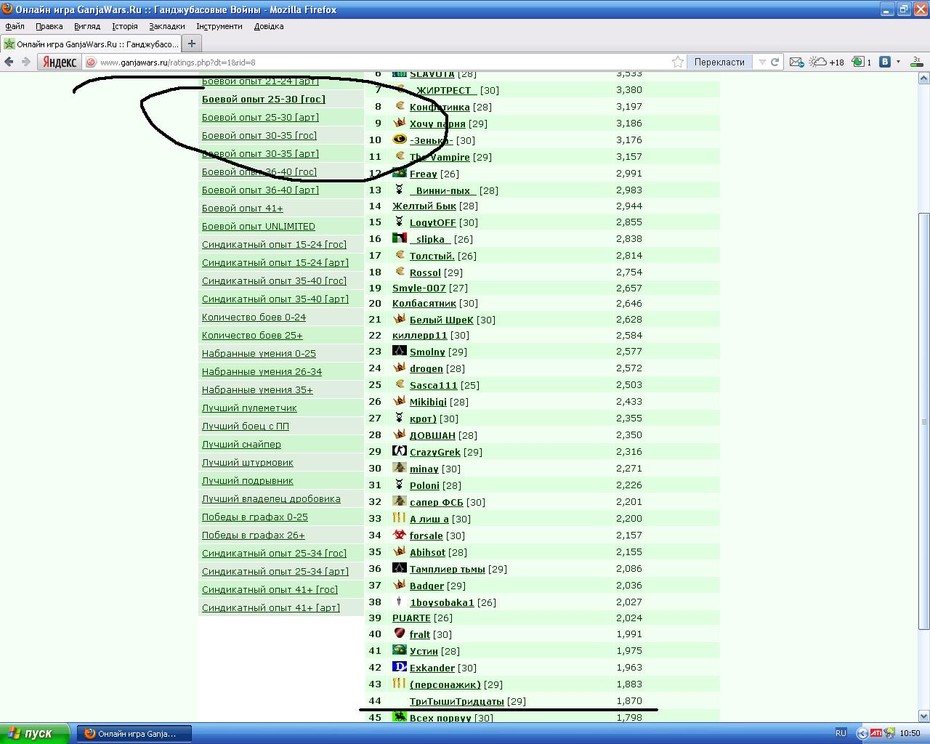The height and width of the screenshot is (744, 930).
Task: Open the Інструменти menu
Action: [219, 26]
